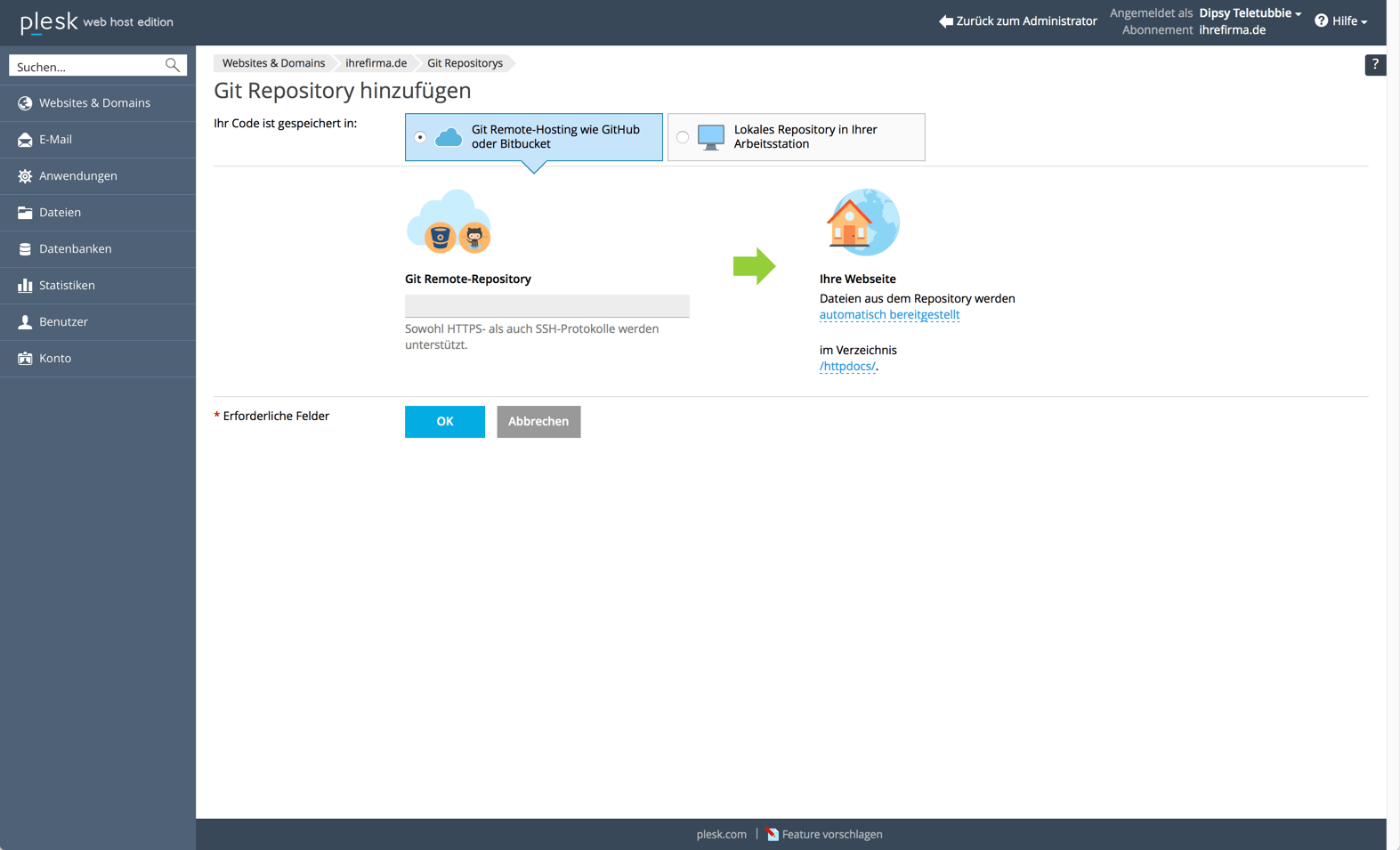Click the Anwendungen gear icon
The height and width of the screenshot is (850, 1400).
coord(25,176)
